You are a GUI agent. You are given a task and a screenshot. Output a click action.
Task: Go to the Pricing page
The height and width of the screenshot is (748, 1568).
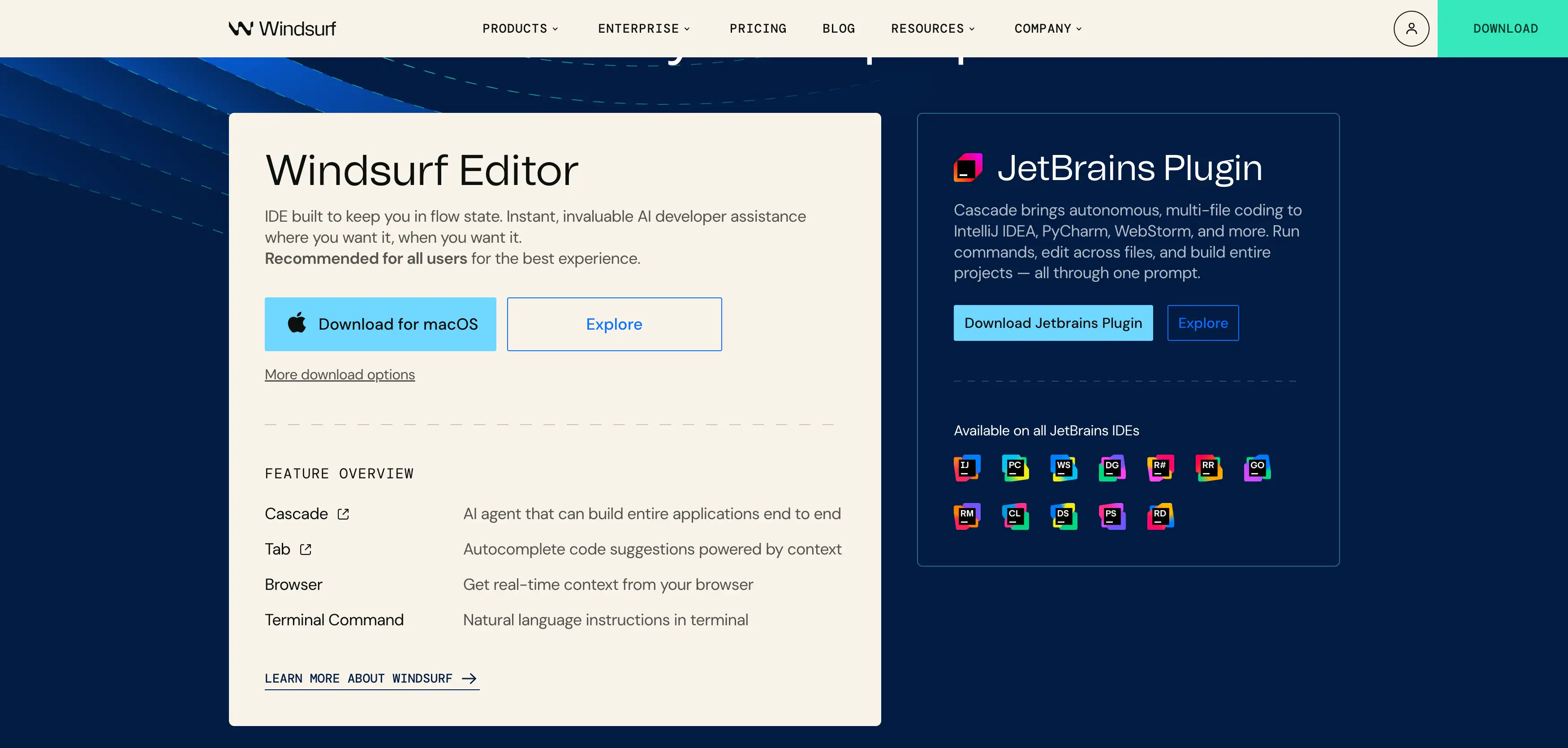click(x=758, y=29)
